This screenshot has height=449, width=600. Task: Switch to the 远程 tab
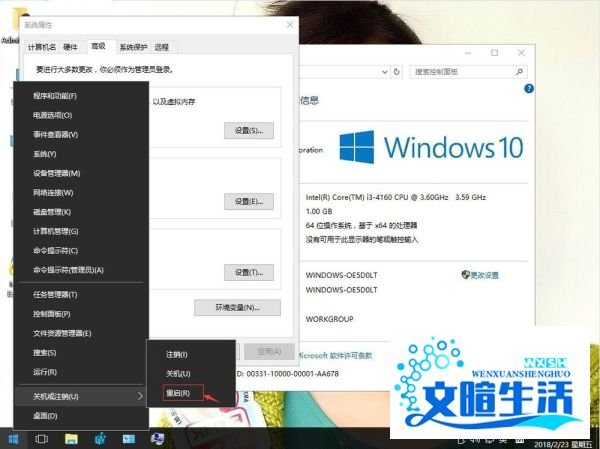pos(161,47)
